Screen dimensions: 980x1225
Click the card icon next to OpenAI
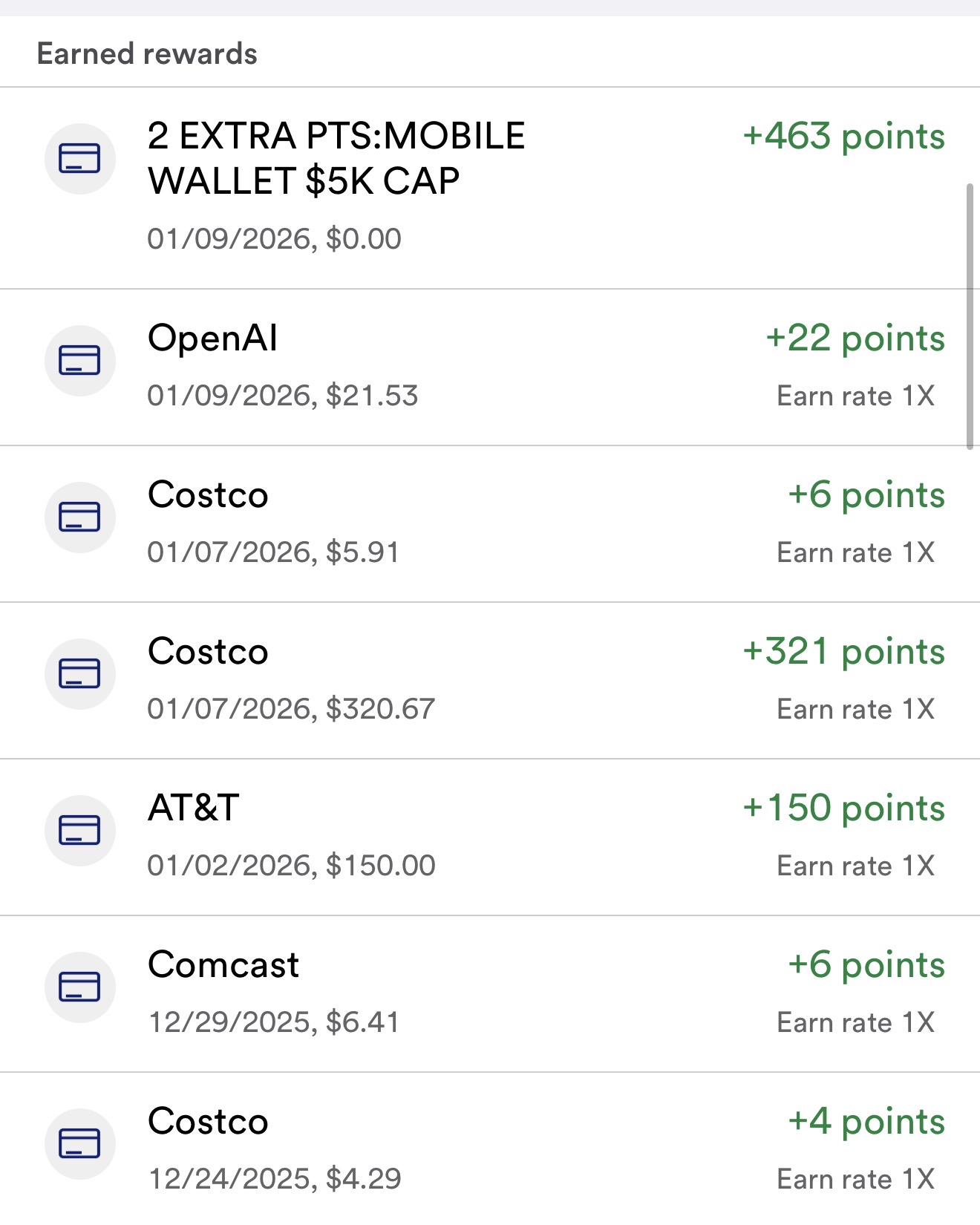click(x=79, y=360)
